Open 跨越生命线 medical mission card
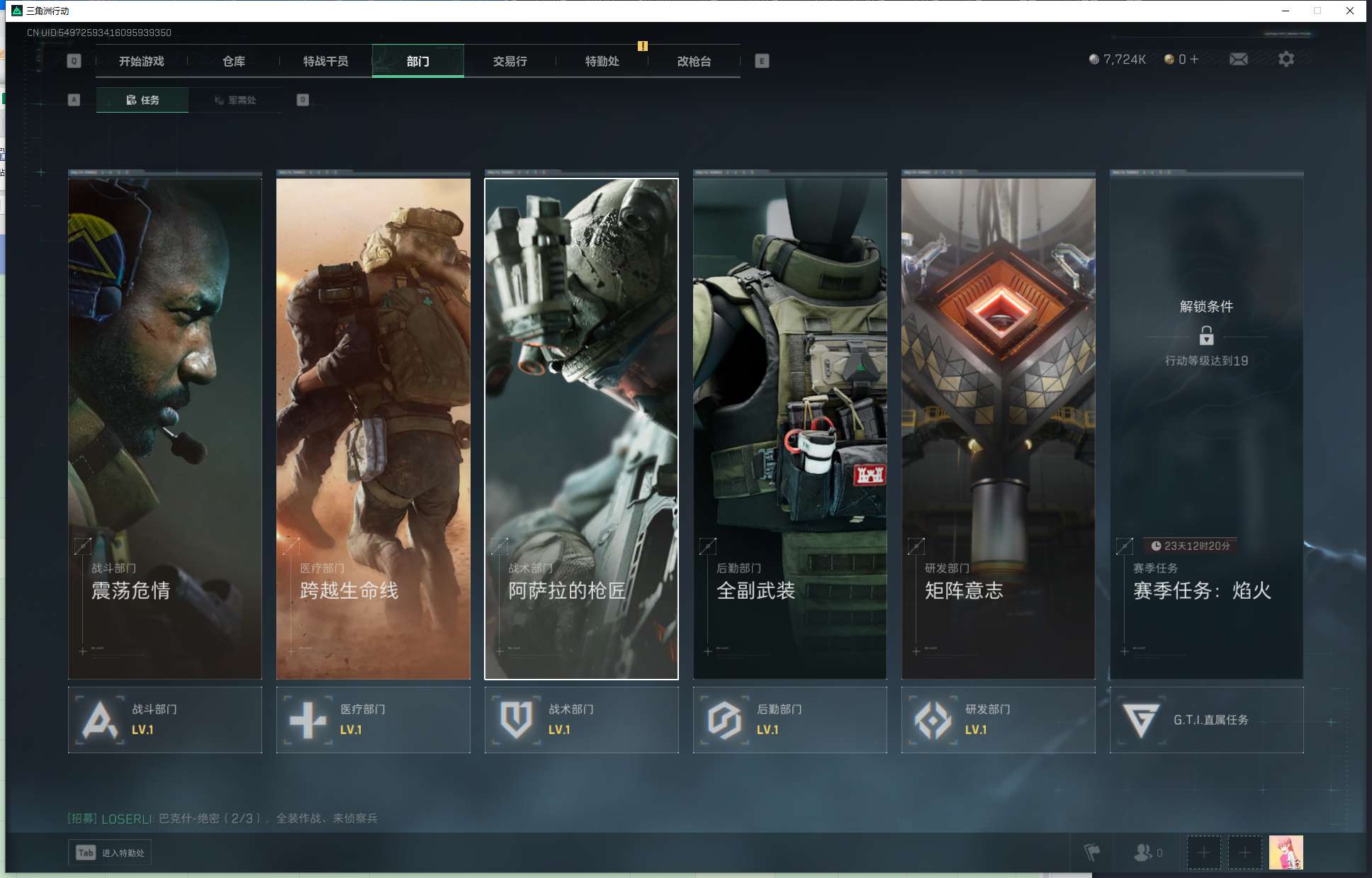Screen dimensions: 1372x878 point(373,429)
